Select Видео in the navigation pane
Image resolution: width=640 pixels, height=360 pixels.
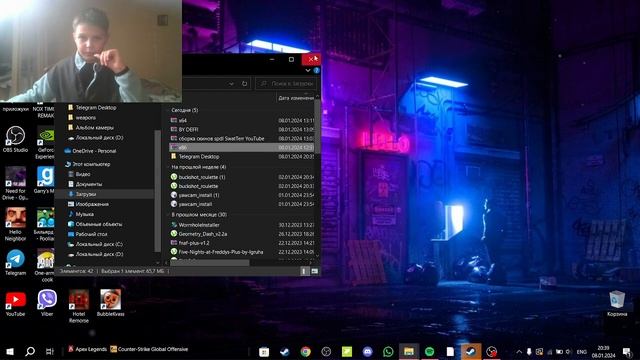click(83, 174)
